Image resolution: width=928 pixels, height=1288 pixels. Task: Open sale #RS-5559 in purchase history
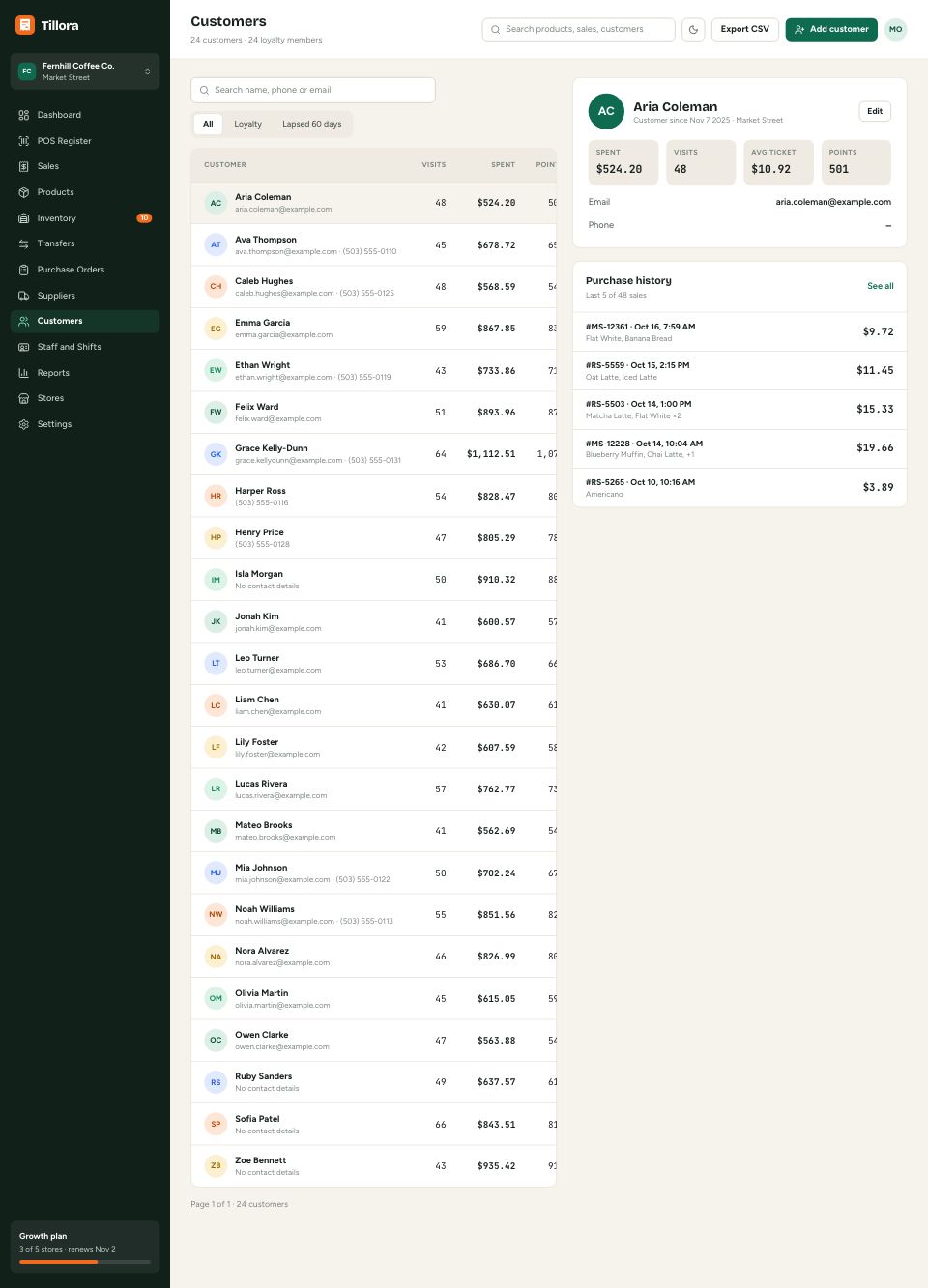click(x=739, y=371)
